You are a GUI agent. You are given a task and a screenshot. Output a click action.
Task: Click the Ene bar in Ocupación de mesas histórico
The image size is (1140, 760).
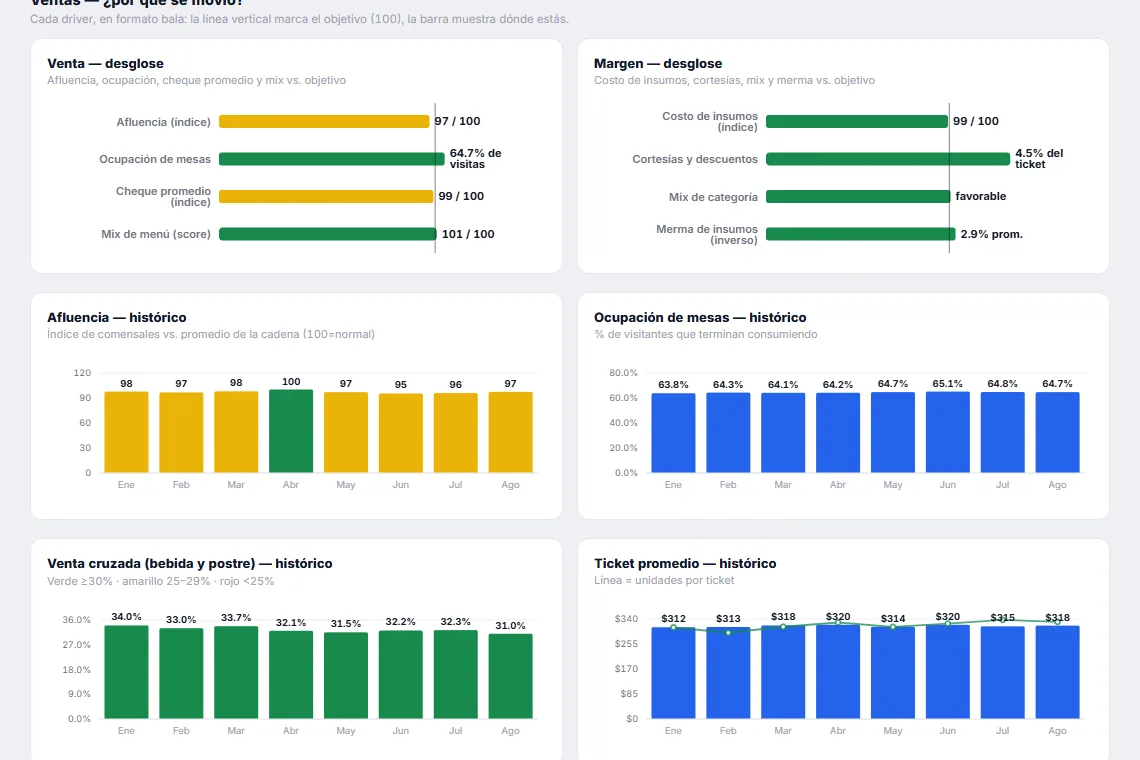tap(673, 433)
